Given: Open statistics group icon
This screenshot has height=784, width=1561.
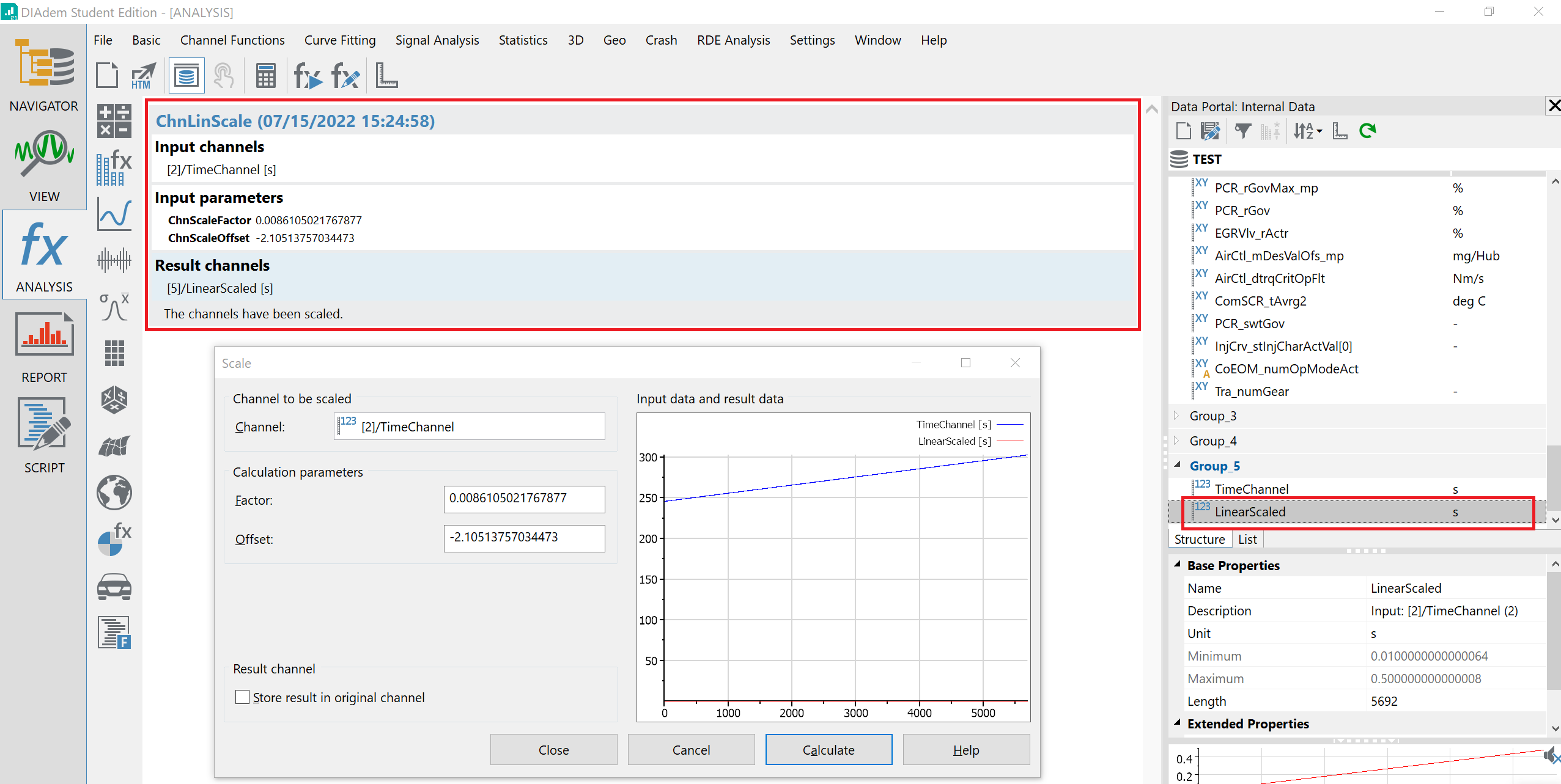Looking at the screenshot, I should [x=114, y=307].
